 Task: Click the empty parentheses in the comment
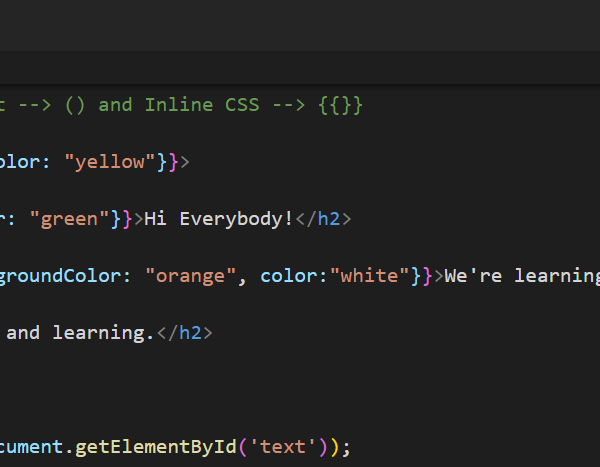76,105
